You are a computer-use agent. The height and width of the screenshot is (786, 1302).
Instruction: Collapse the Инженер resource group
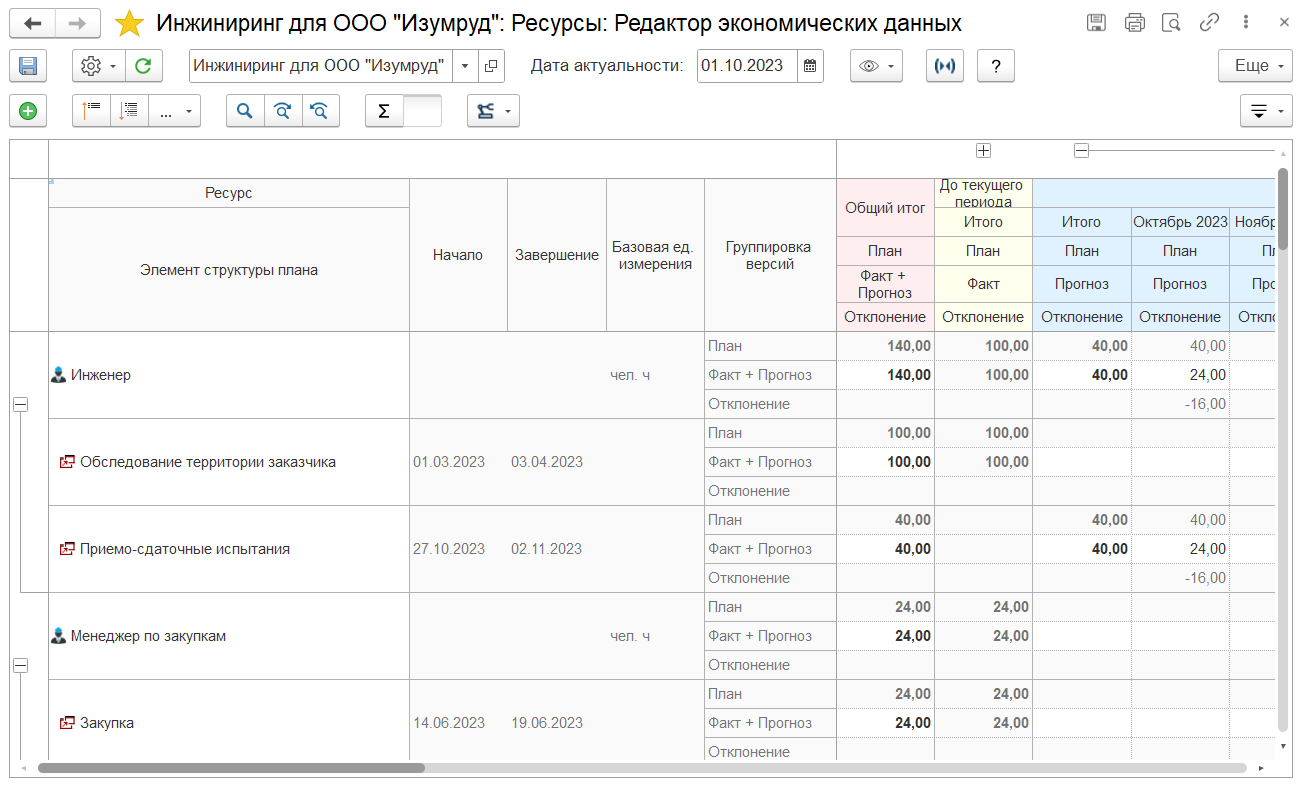[x=20, y=404]
